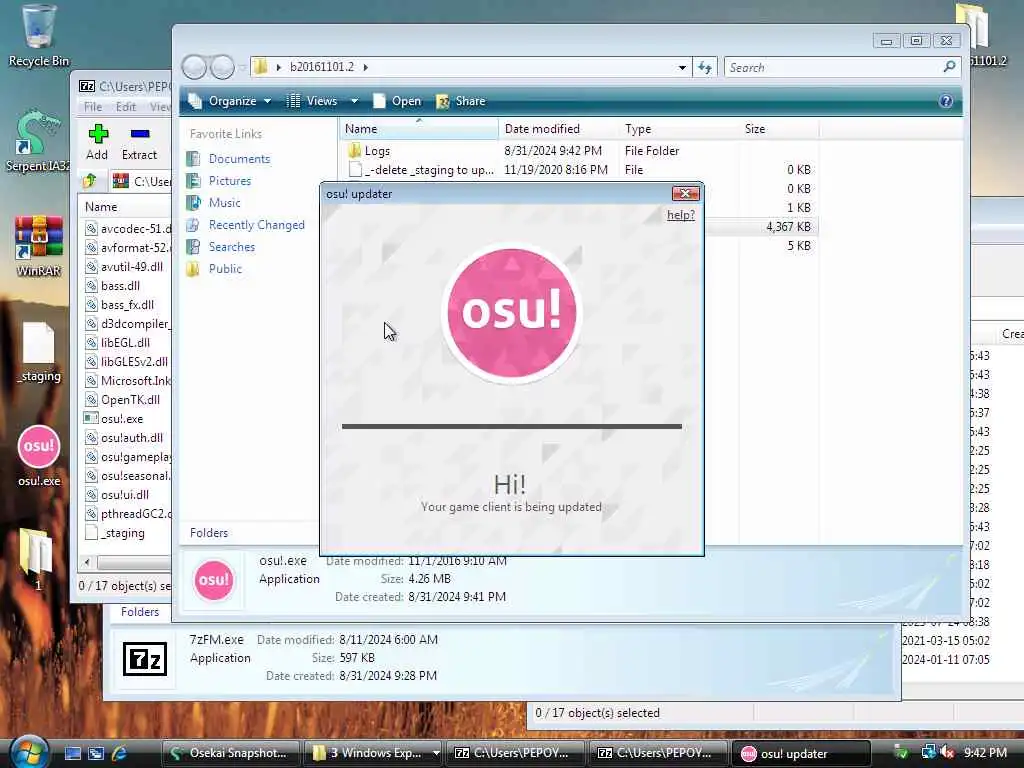Sort by Name column in Explorer
1024x768 pixels.
tap(419, 129)
